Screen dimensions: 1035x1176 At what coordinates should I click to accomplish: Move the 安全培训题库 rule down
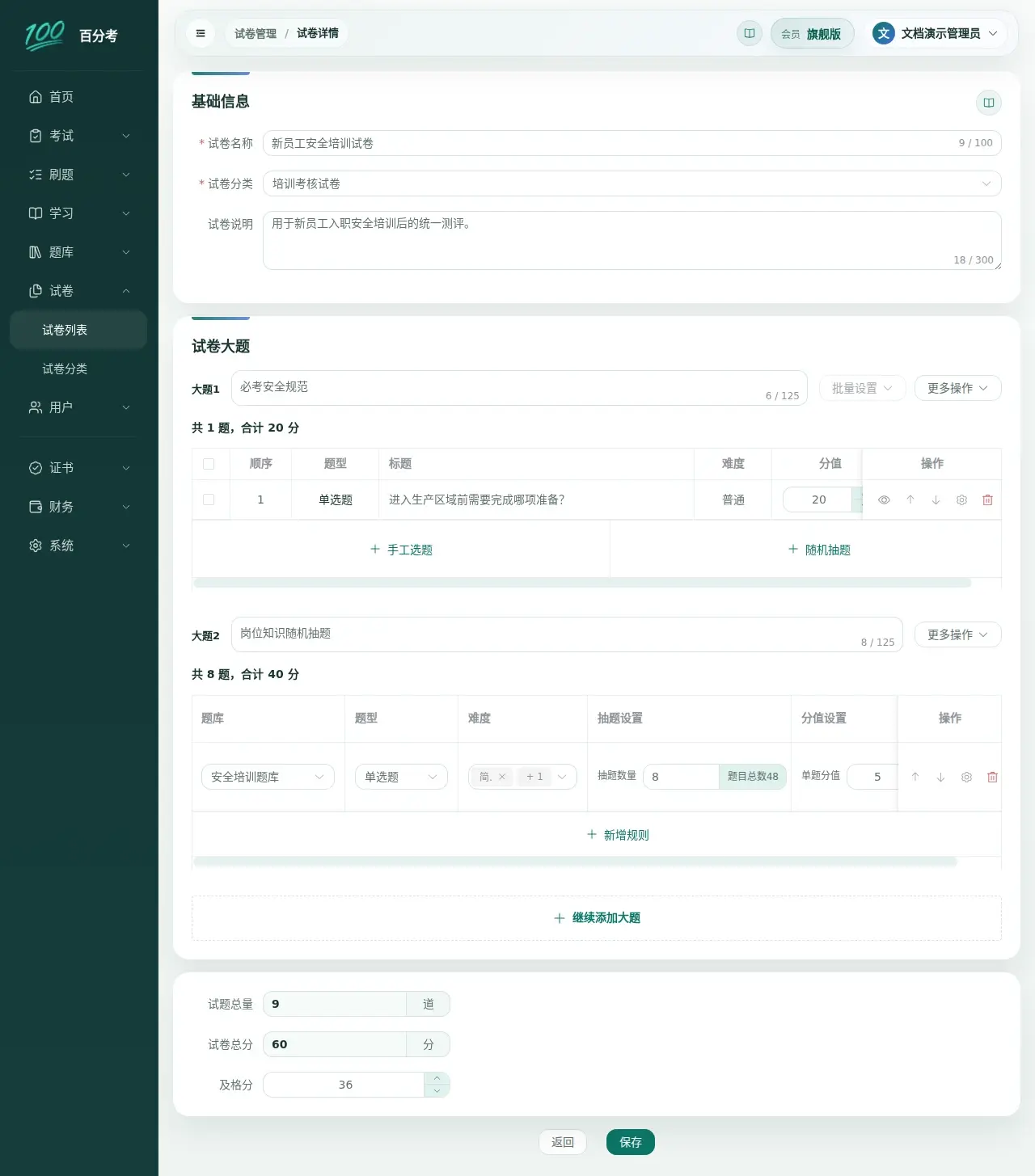click(x=940, y=777)
